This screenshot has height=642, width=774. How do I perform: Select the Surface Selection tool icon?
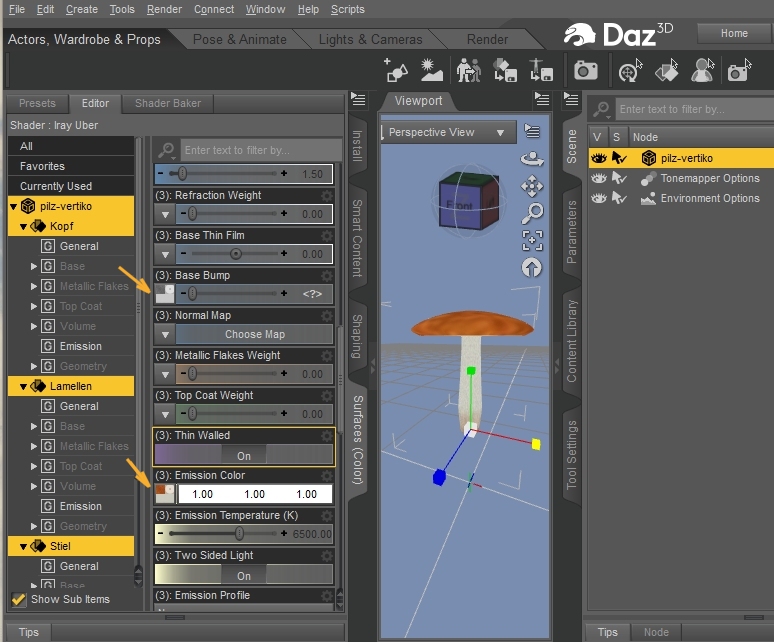pyautogui.click(x=666, y=70)
